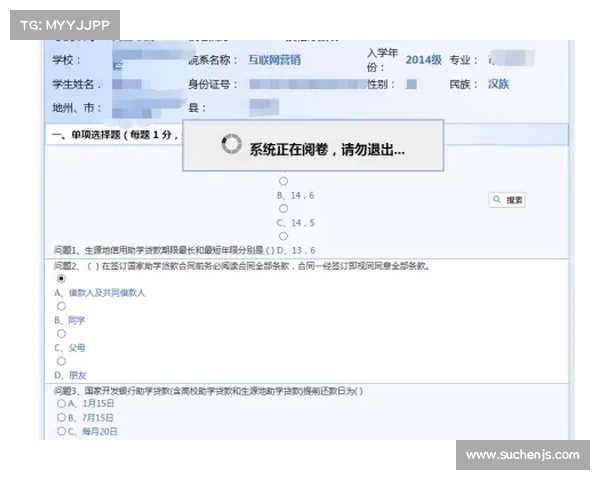Select radio for 借款人及共同借款人 answer

pos(61,279)
